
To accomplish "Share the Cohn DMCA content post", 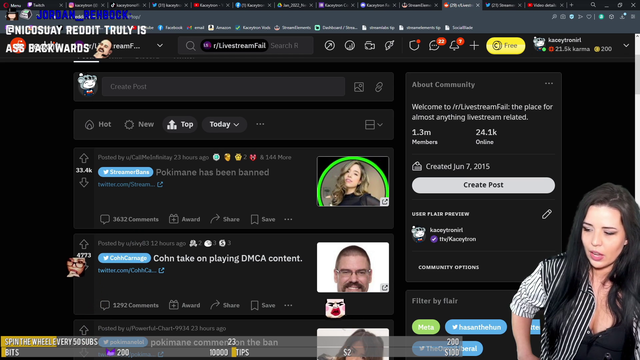I will [x=225, y=305].
